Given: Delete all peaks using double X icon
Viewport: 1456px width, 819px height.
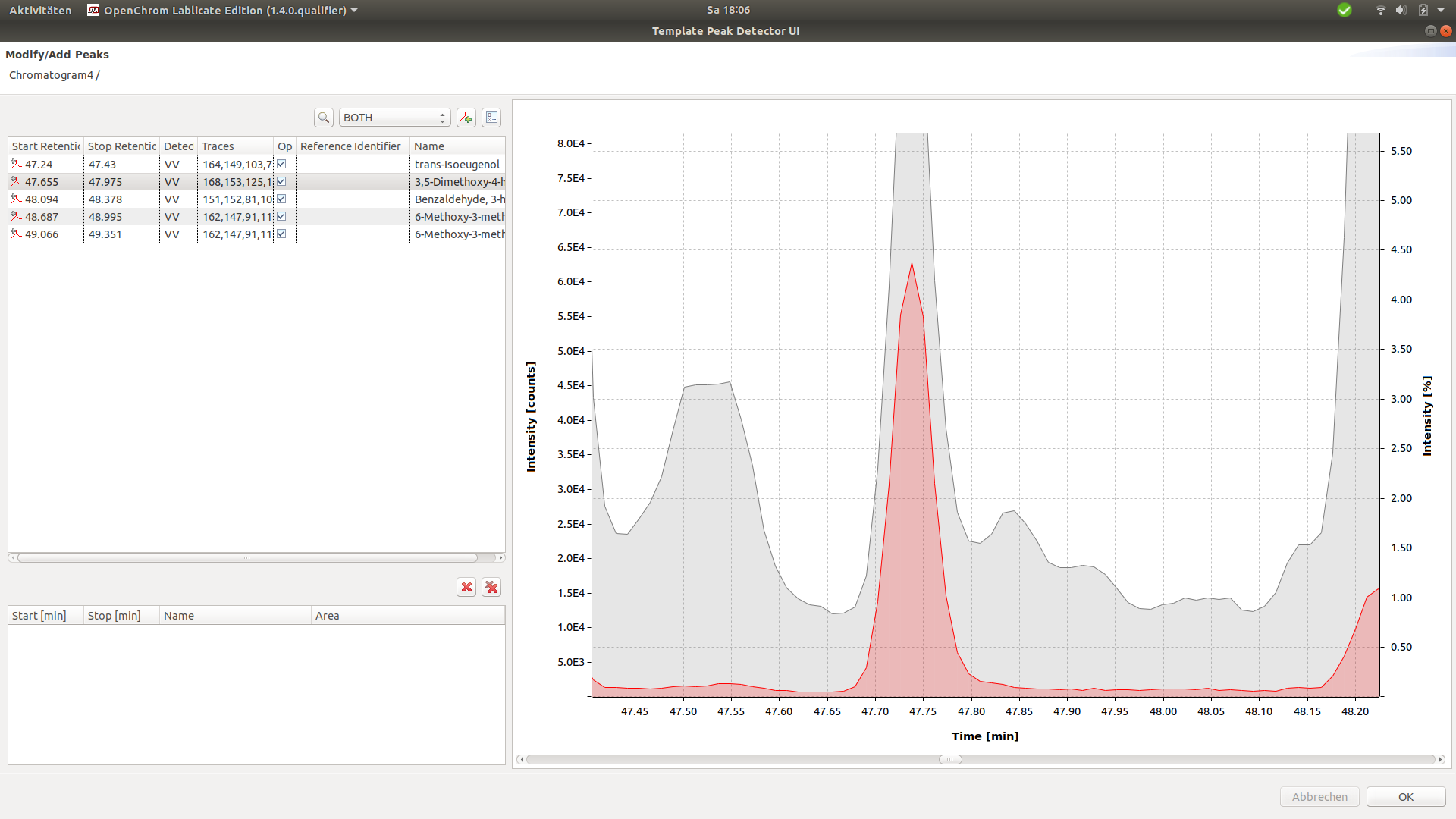Looking at the screenshot, I should [491, 587].
